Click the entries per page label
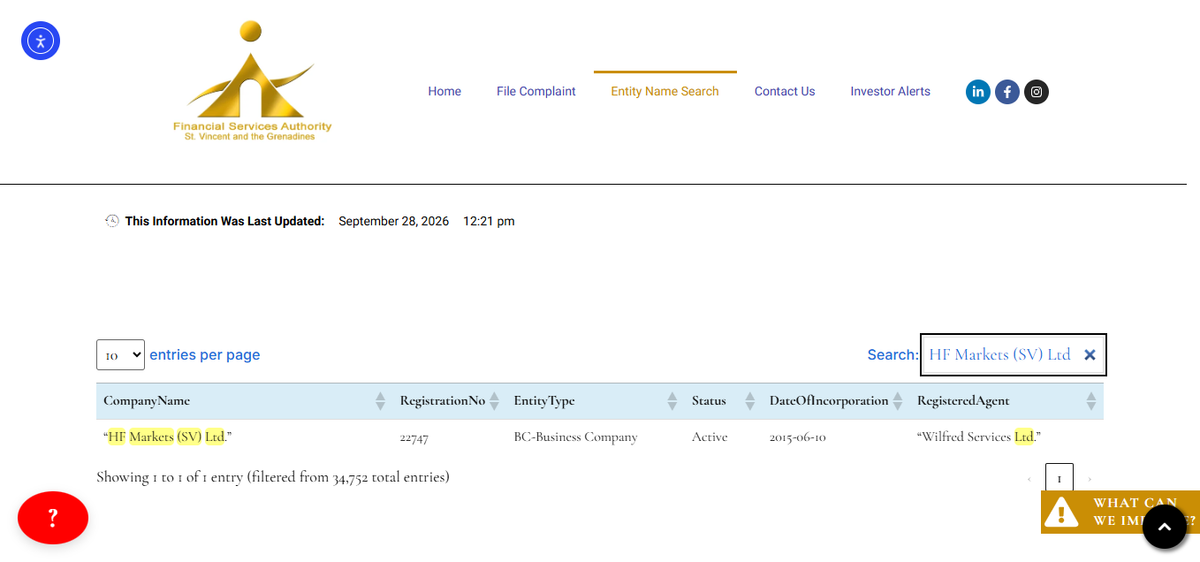The width and height of the screenshot is (1200, 562). pos(205,355)
